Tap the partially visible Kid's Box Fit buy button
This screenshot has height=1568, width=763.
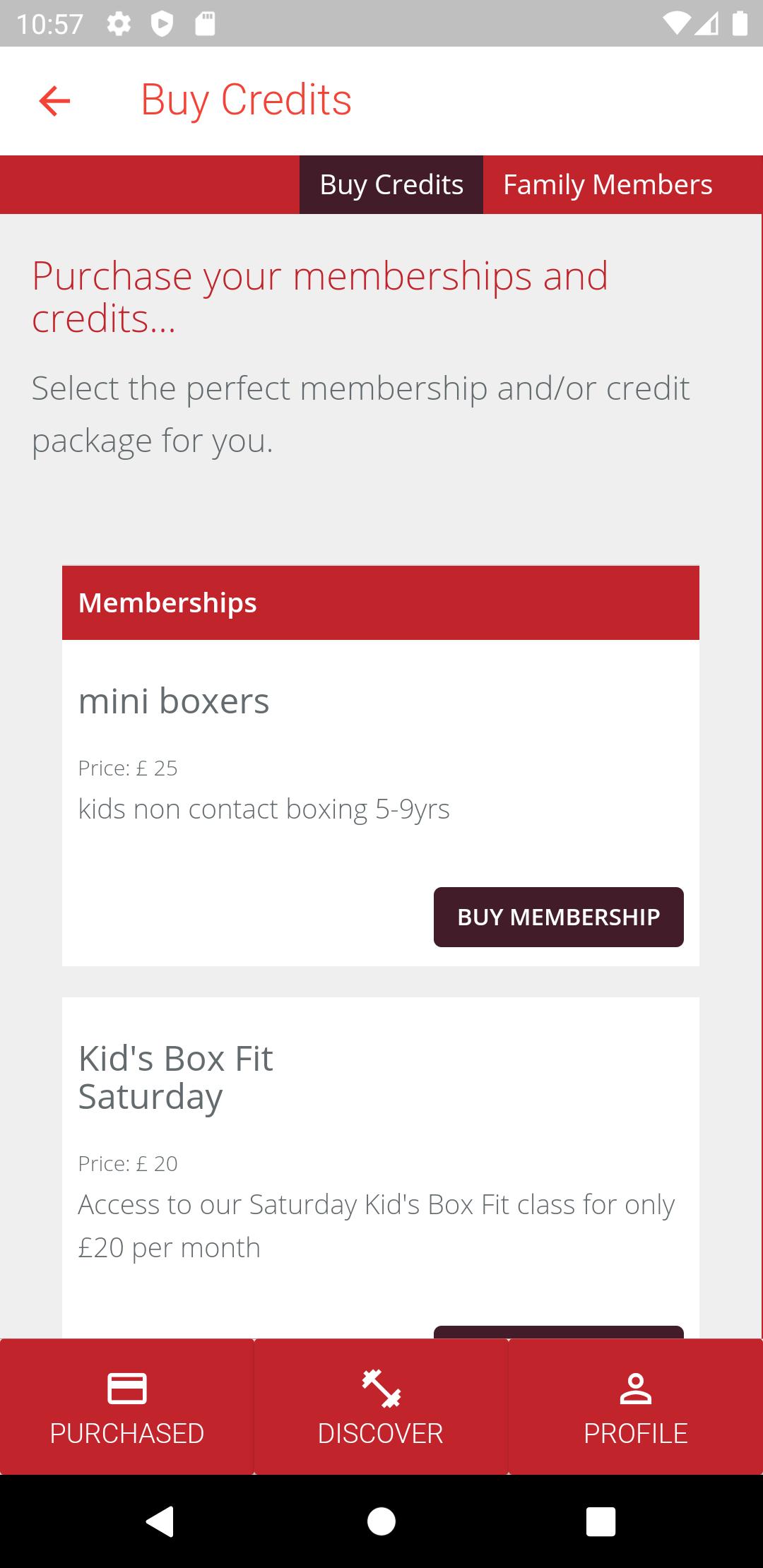click(559, 1331)
